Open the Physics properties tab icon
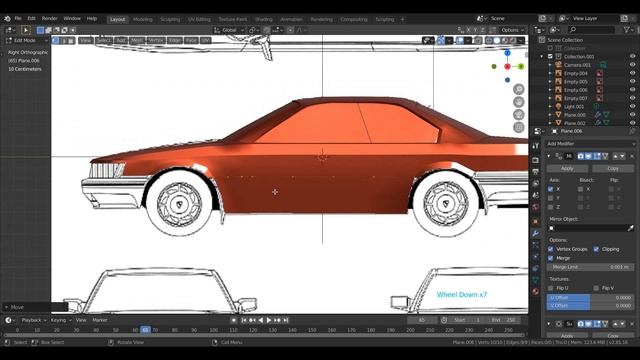The image size is (640, 360). click(x=536, y=257)
